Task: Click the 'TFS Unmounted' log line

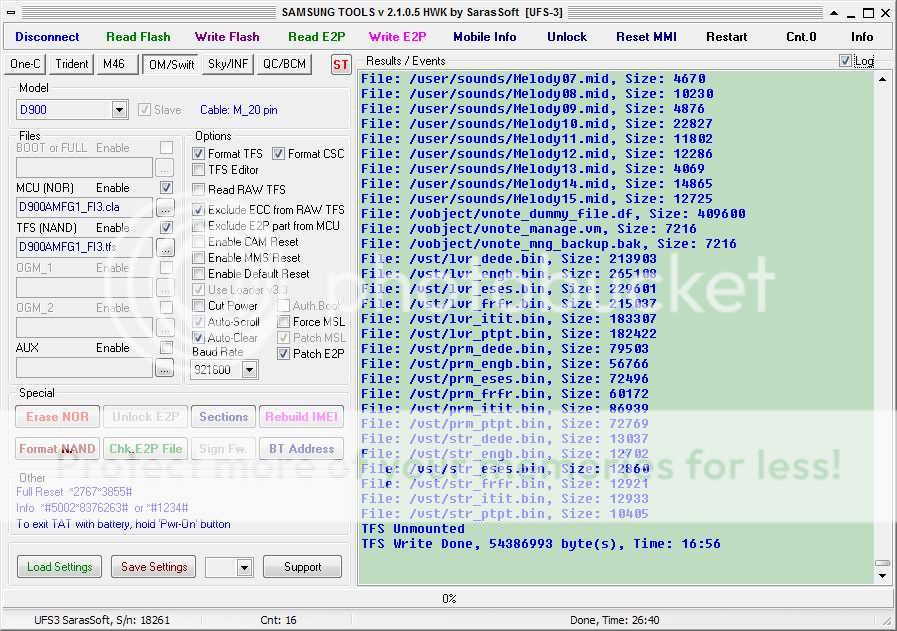Action: click(x=412, y=529)
